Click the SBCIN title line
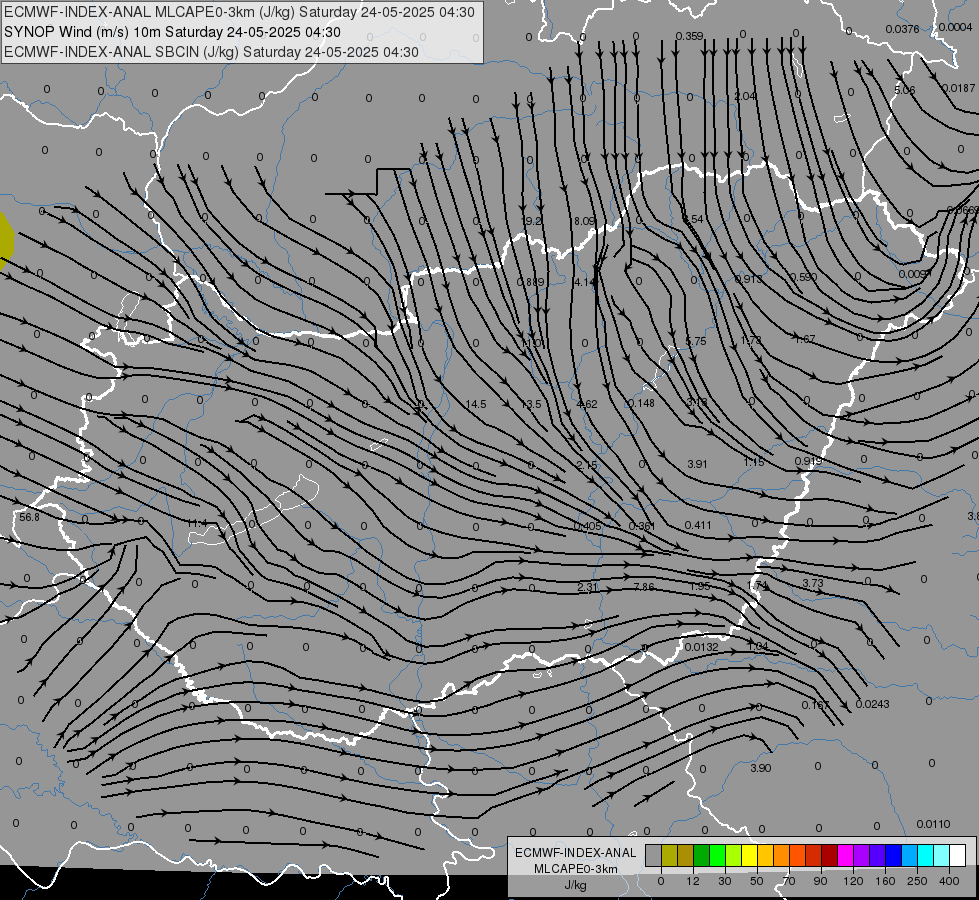Viewport: 979px width, 900px height. coord(211,52)
